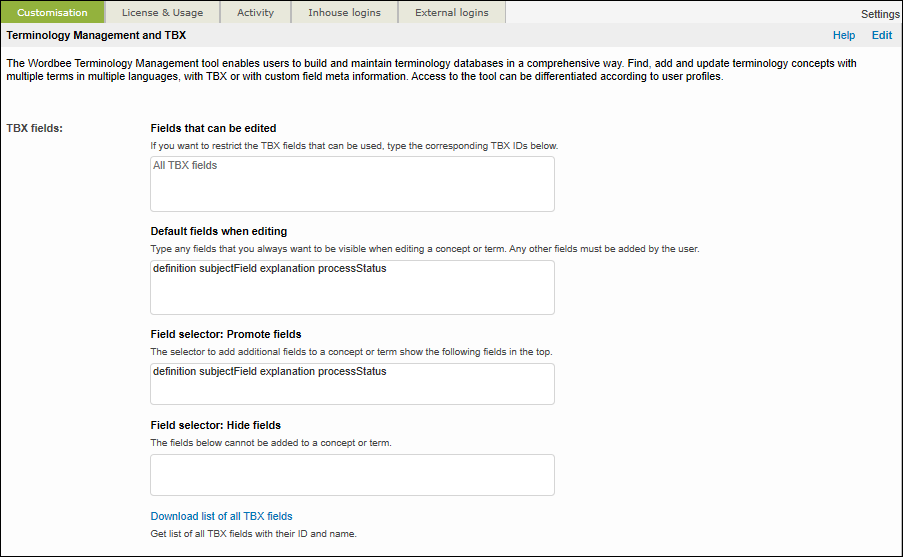Click inside the 'Default fields when editing' textbox
This screenshot has width=903, height=557.
click(352, 287)
